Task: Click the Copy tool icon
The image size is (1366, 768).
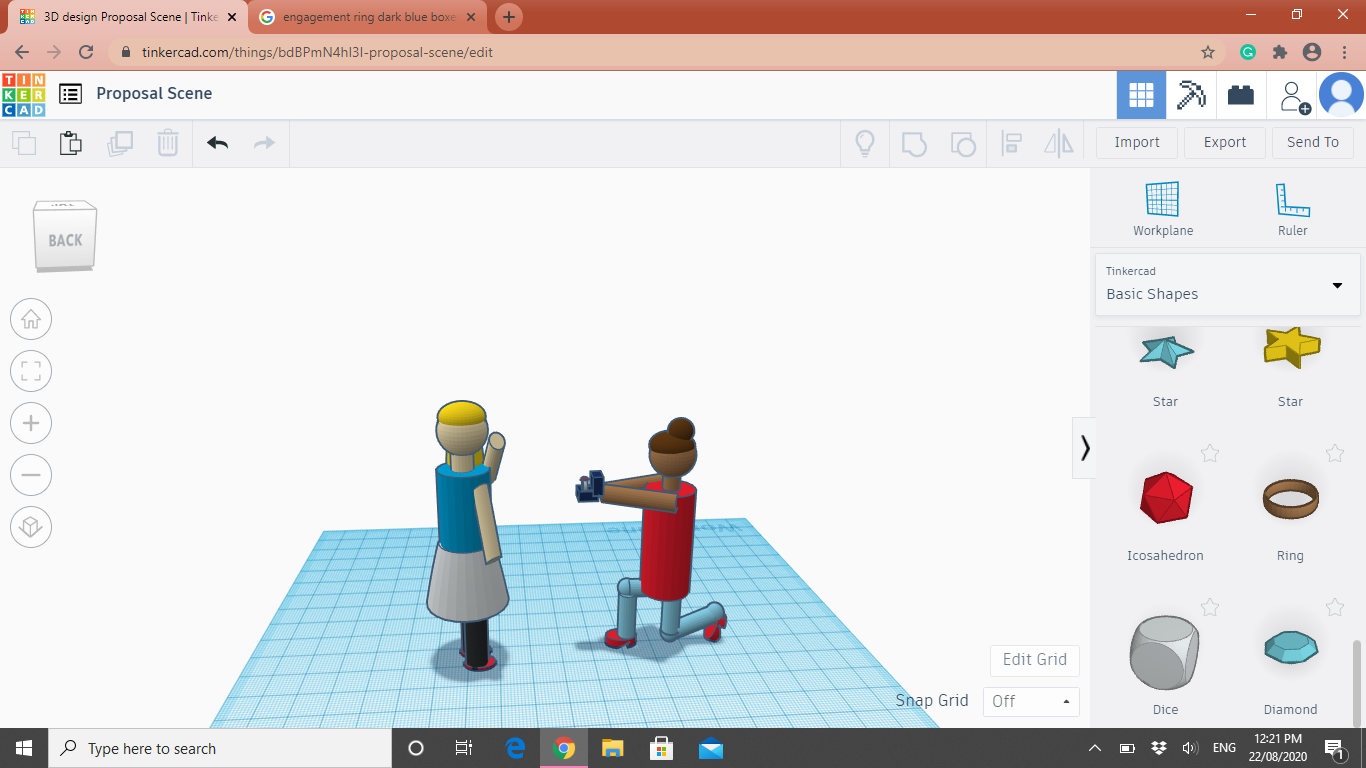Action: (24, 143)
